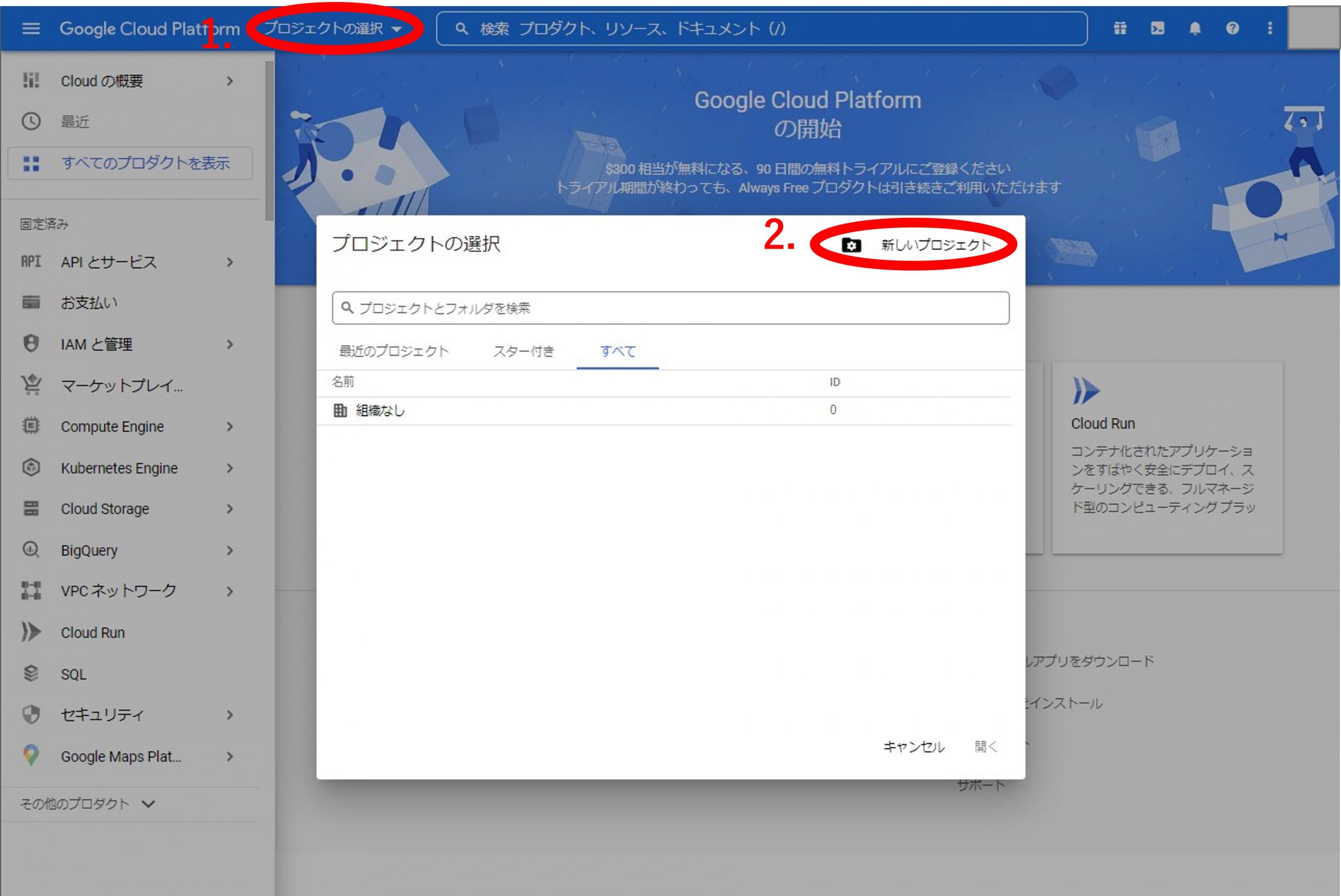This screenshot has height=896, width=1341.
Task: Expand the IAM と管理 submenu chevron
Action: (230, 345)
